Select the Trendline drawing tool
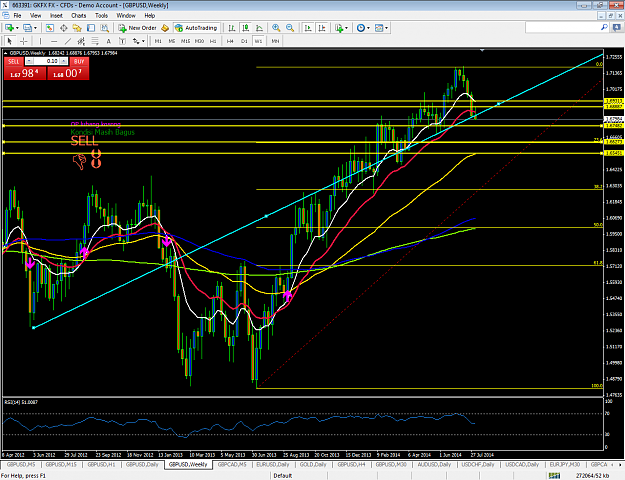Viewport: 625px width, 480px height. point(68,41)
